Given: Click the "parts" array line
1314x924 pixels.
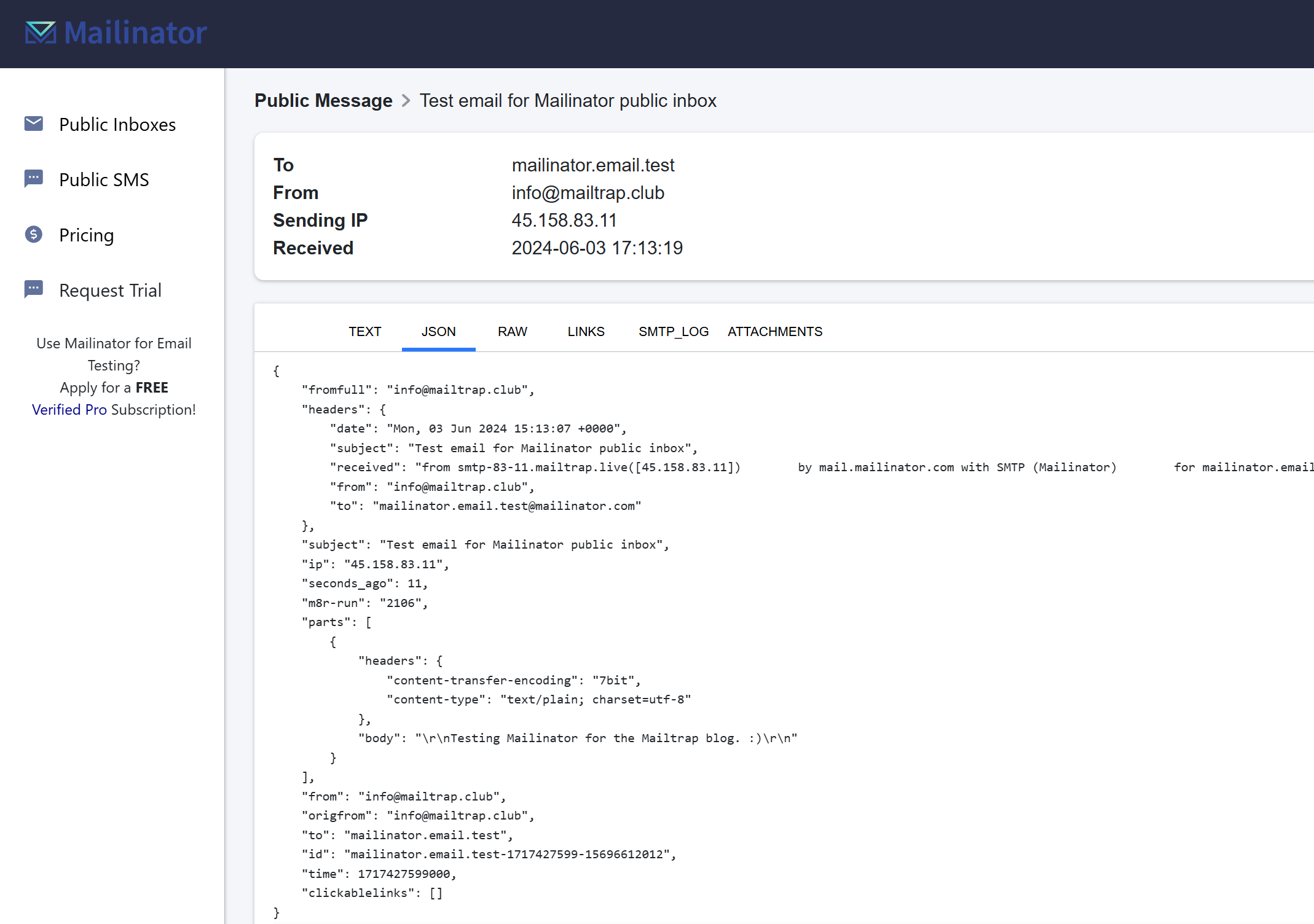Looking at the screenshot, I should (336, 622).
